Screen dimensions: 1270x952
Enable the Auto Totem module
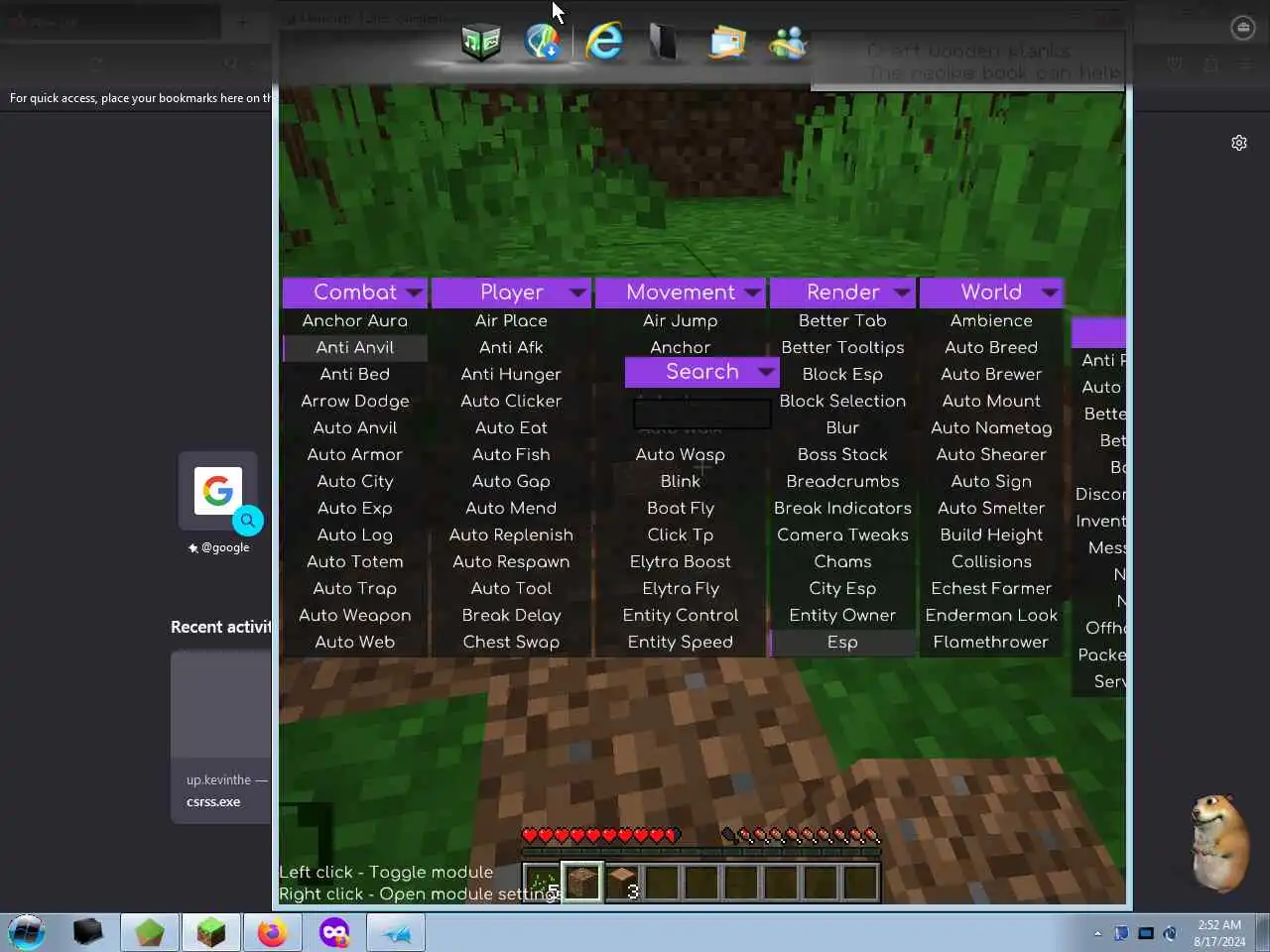[355, 561]
